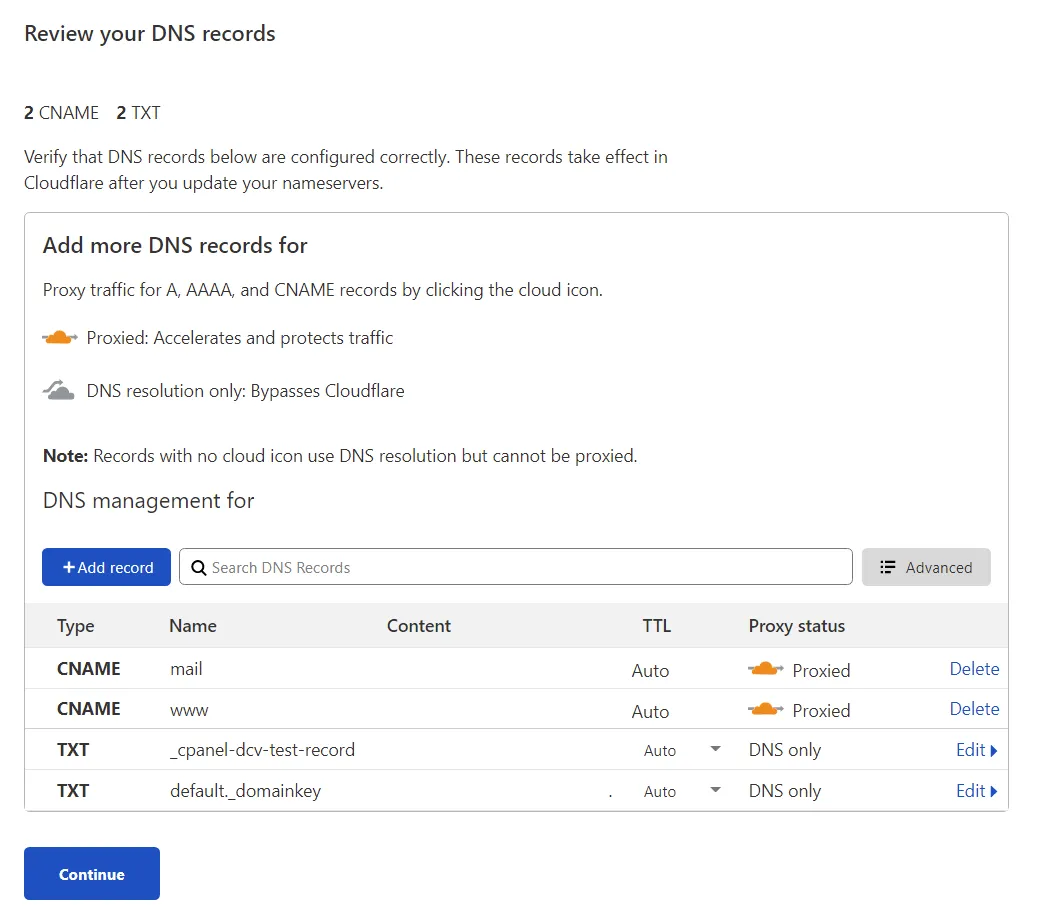Toggle Proxied status for mail record
Image resolution: width=1039 pixels, height=921 pixels.
point(799,670)
